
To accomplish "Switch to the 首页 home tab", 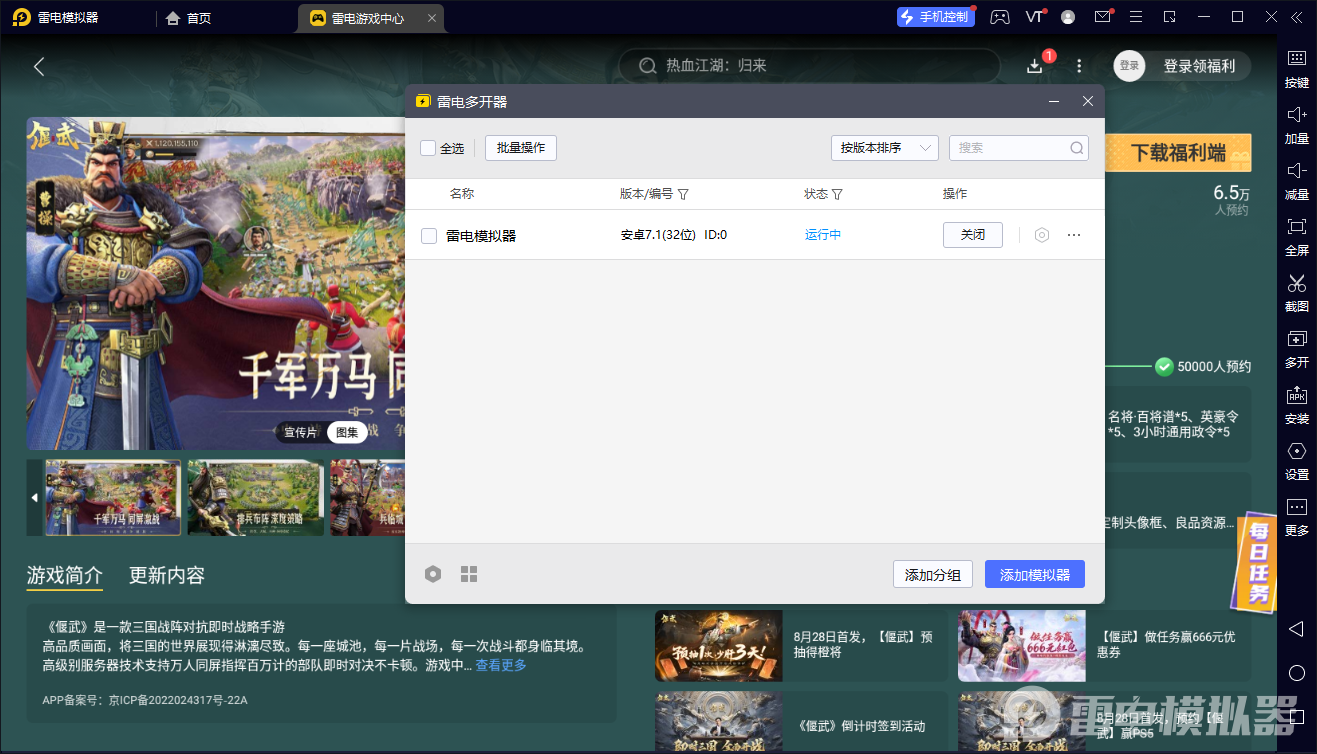I will click(x=189, y=18).
